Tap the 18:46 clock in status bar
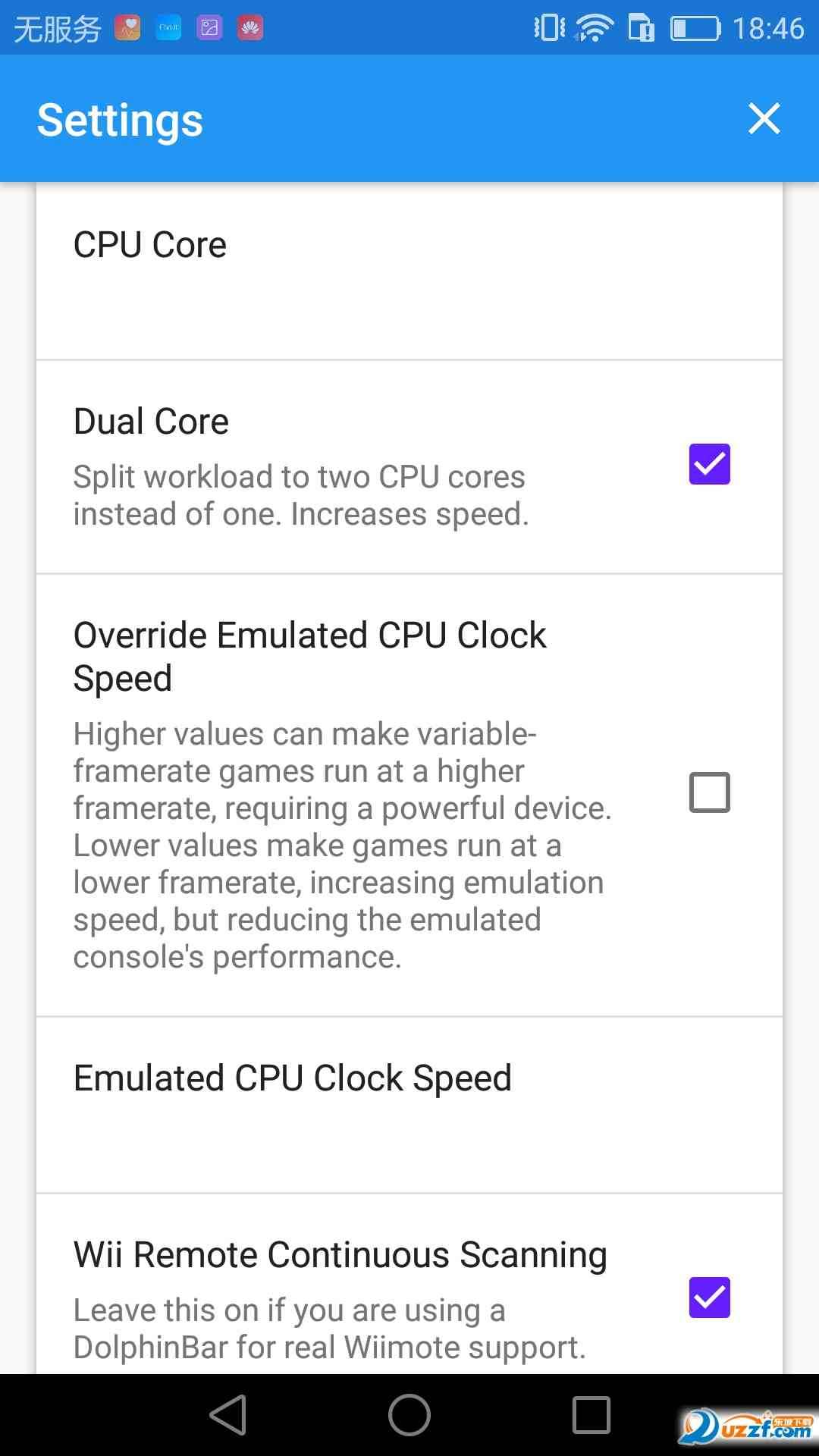 (768, 29)
